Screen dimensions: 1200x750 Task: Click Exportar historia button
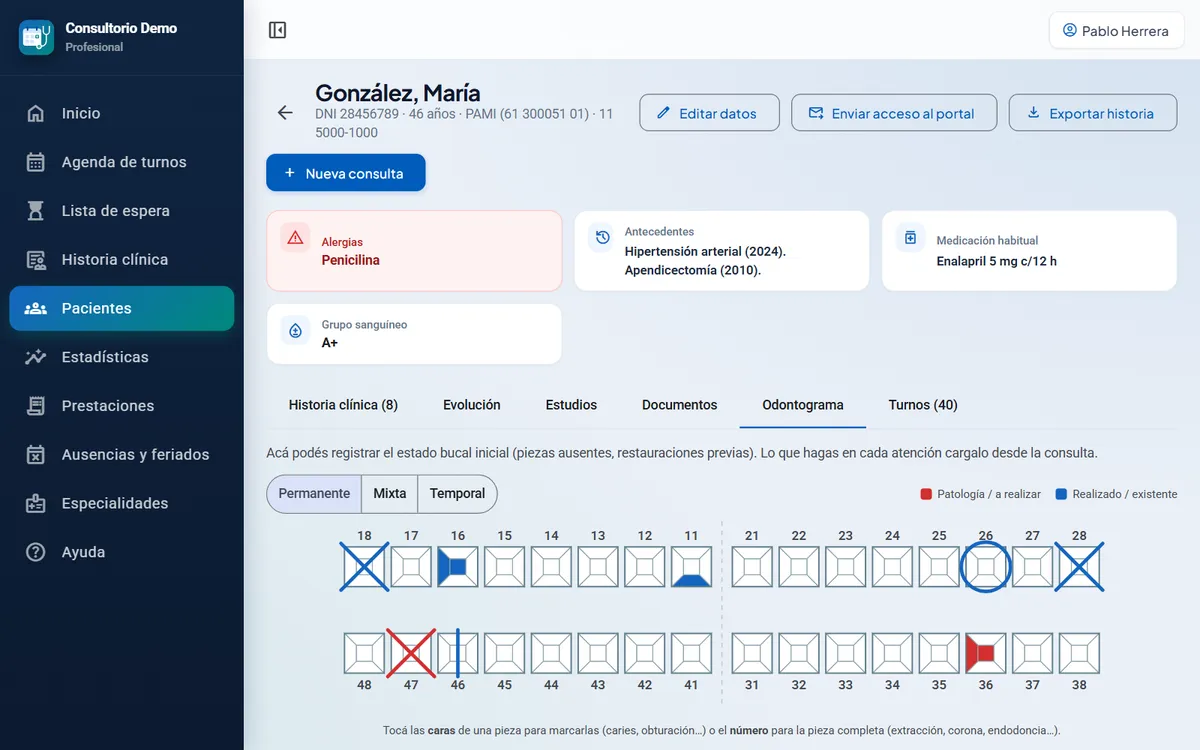[x=1092, y=113]
